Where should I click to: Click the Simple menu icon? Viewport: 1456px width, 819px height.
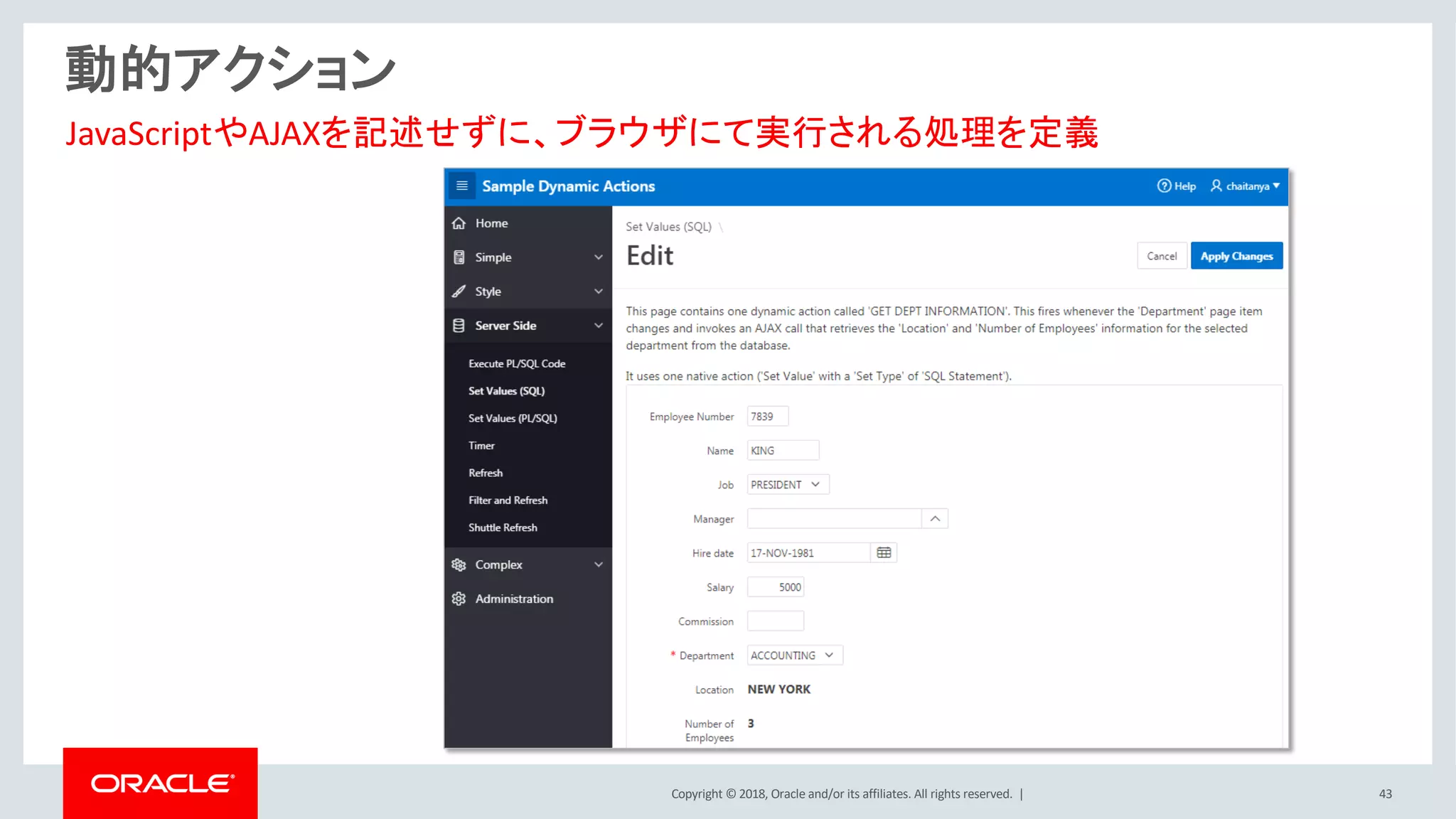click(x=459, y=257)
